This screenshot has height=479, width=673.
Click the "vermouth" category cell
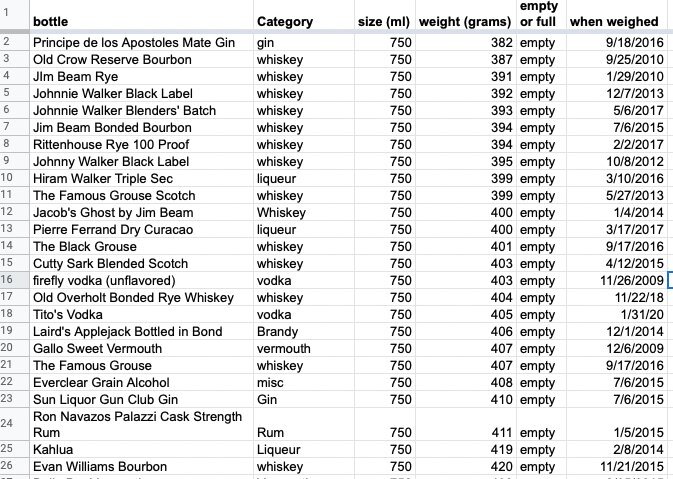coord(300,348)
